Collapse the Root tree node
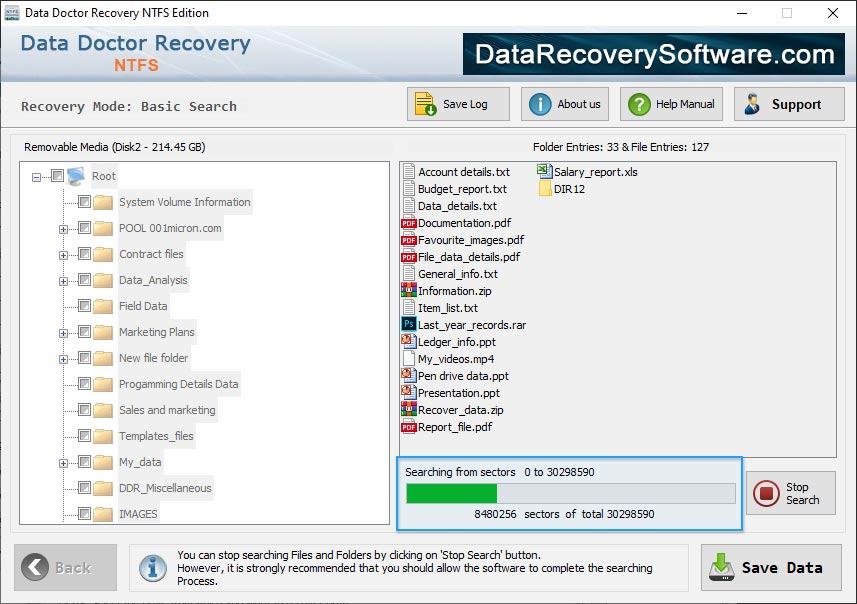The image size is (857, 604). pyautogui.click(x=37, y=175)
